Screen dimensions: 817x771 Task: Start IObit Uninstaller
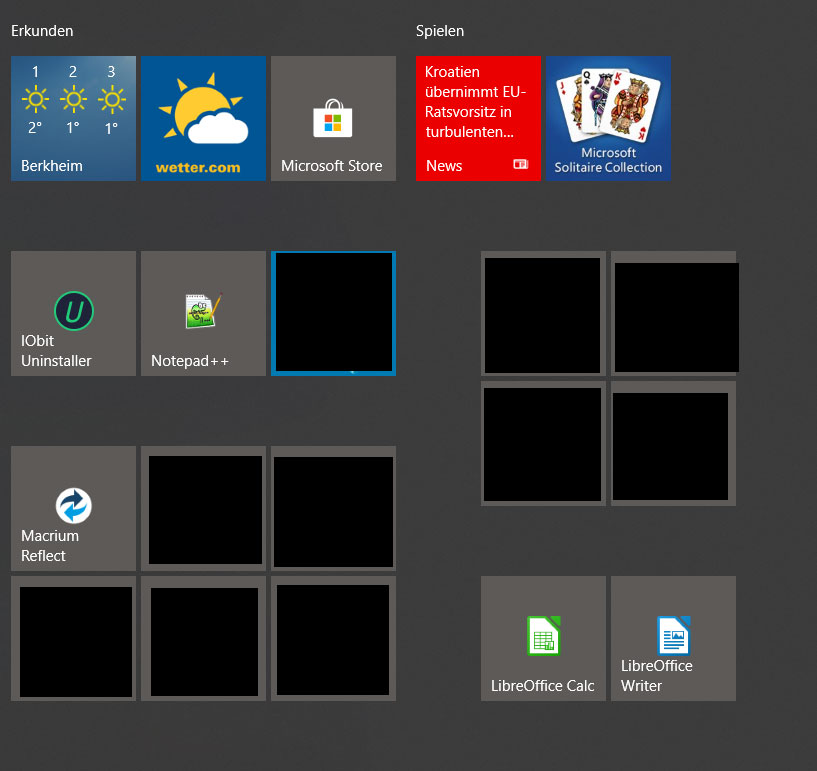click(x=73, y=314)
